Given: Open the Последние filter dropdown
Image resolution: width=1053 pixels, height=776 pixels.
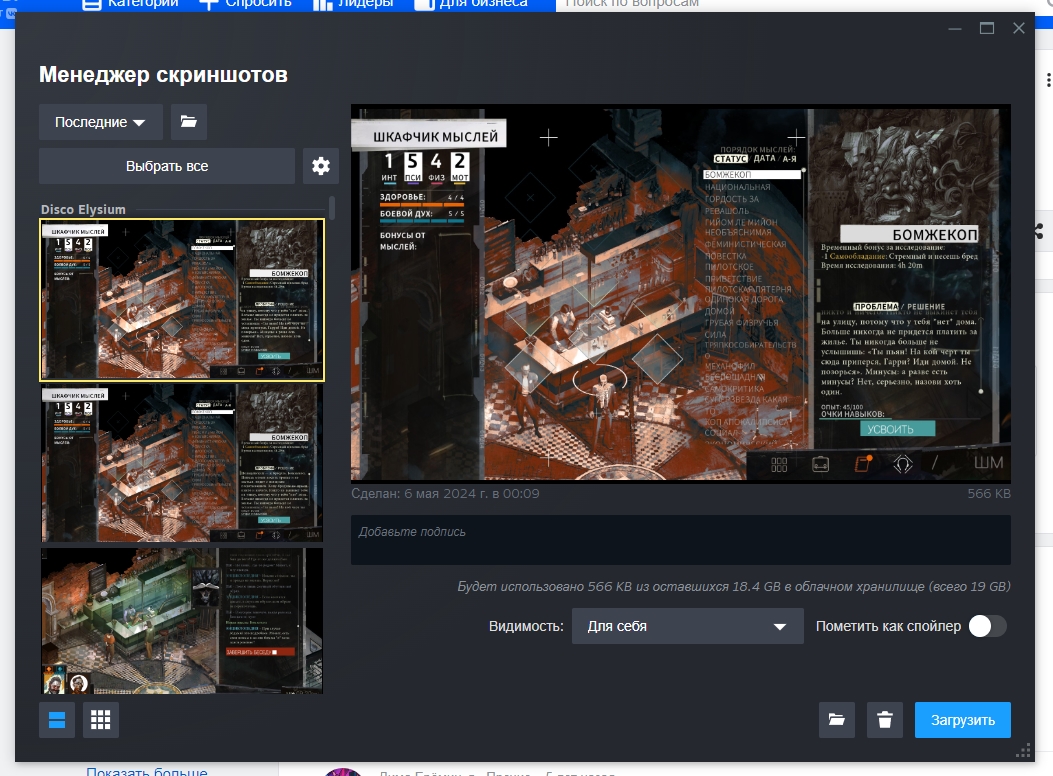Looking at the screenshot, I should (101, 122).
